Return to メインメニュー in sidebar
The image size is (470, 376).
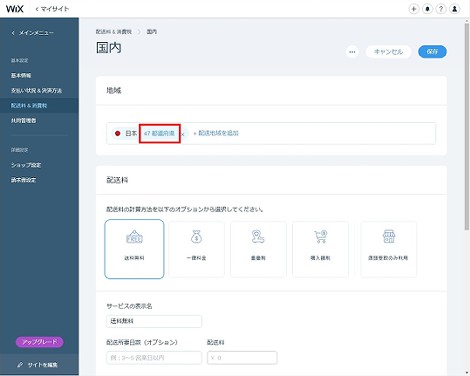32,33
